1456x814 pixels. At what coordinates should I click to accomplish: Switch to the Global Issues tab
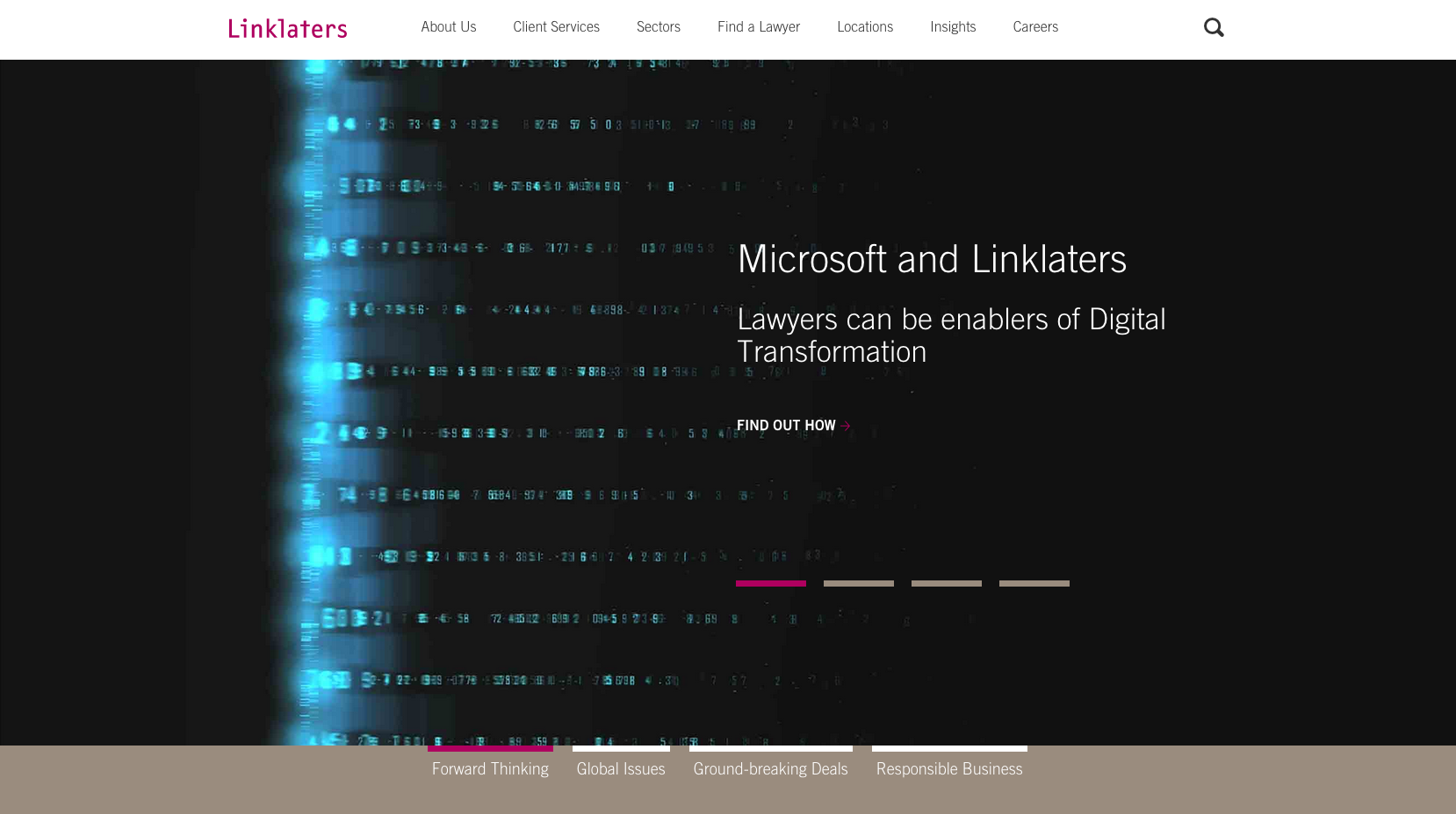point(621,768)
